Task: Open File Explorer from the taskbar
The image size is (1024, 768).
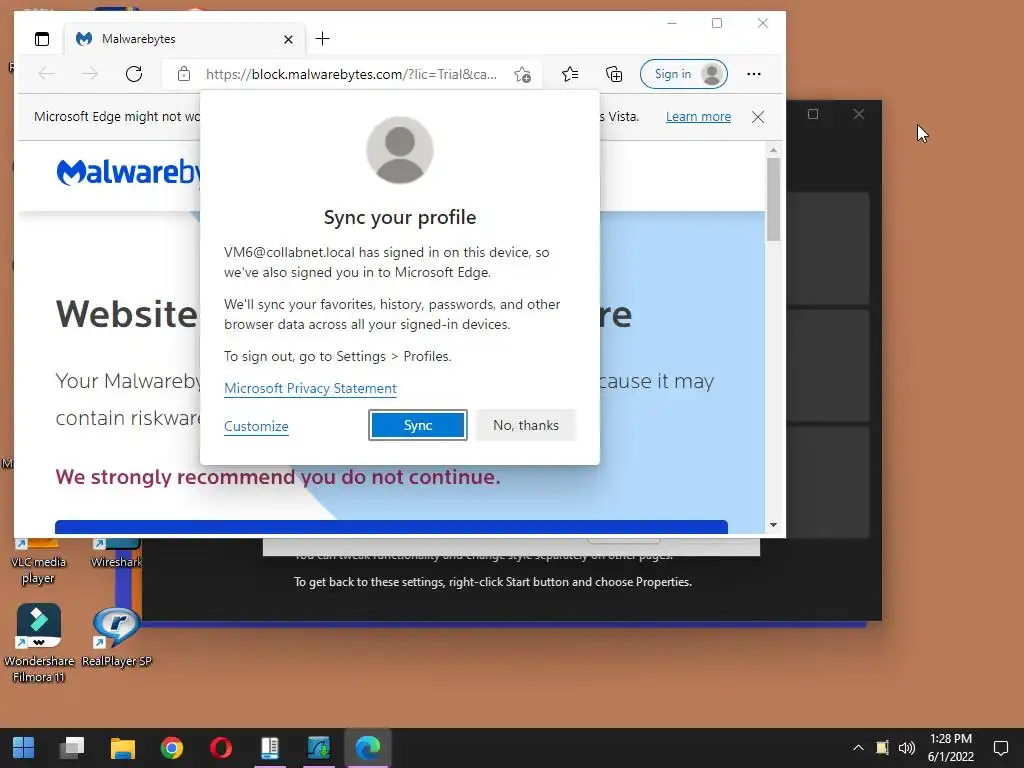Action: pyautogui.click(x=122, y=748)
